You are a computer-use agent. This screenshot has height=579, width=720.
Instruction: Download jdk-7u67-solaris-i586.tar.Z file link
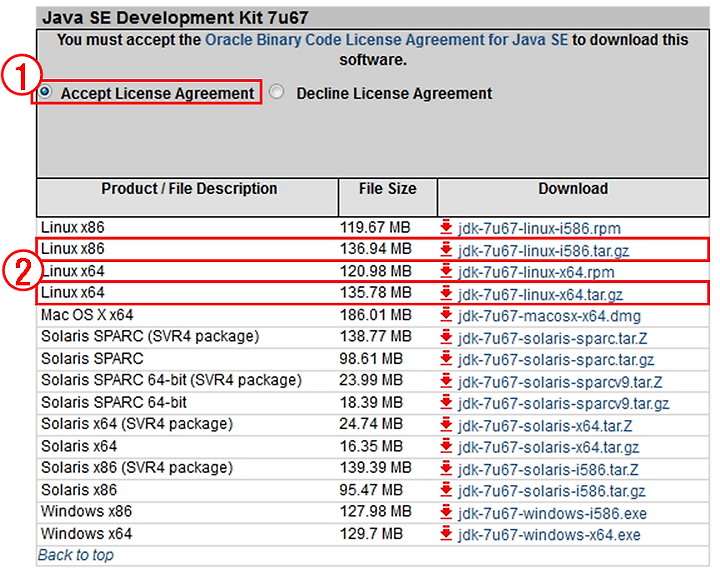click(x=548, y=470)
